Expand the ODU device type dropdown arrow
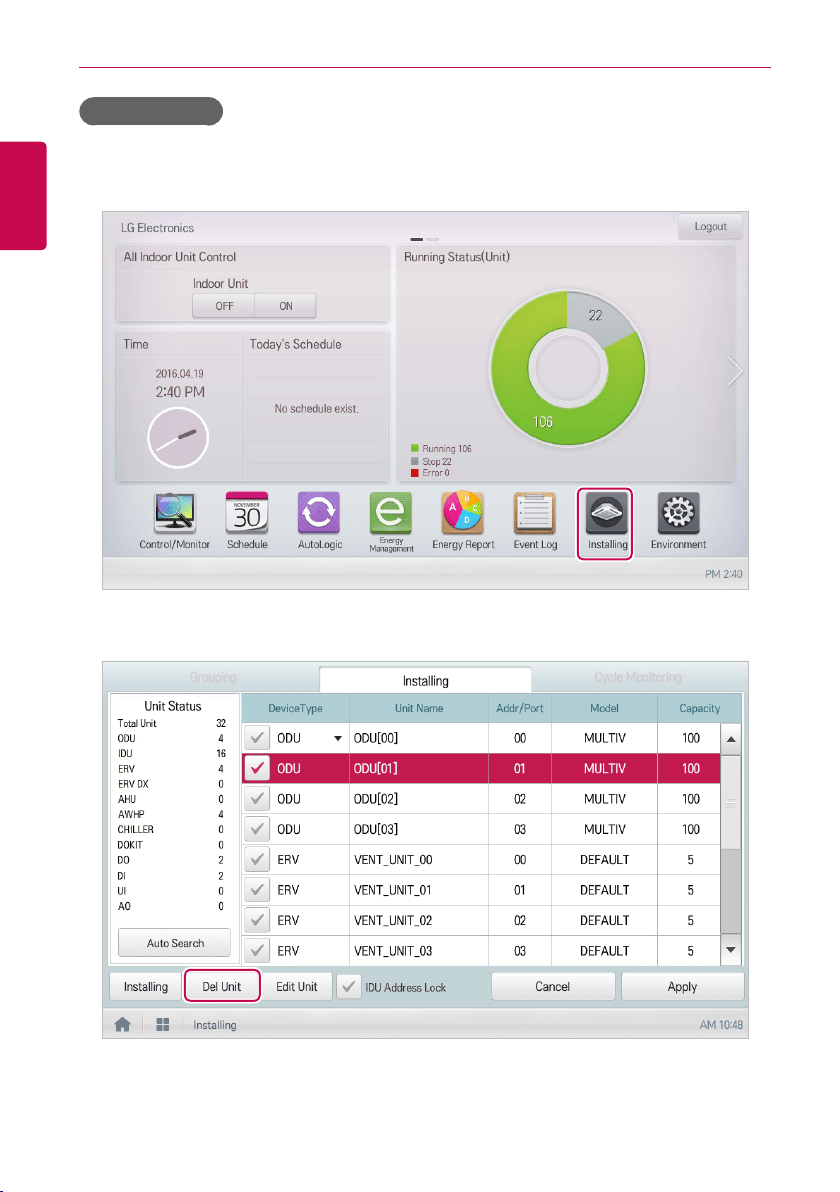 click(x=338, y=738)
